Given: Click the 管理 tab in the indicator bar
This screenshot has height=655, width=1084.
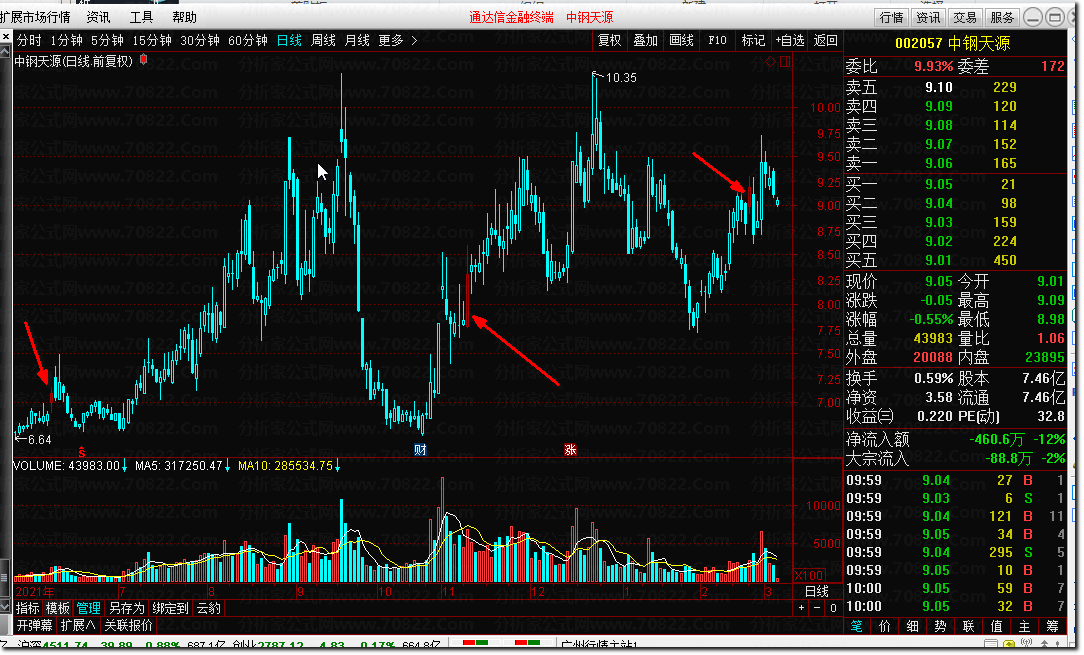Looking at the screenshot, I should (88, 608).
